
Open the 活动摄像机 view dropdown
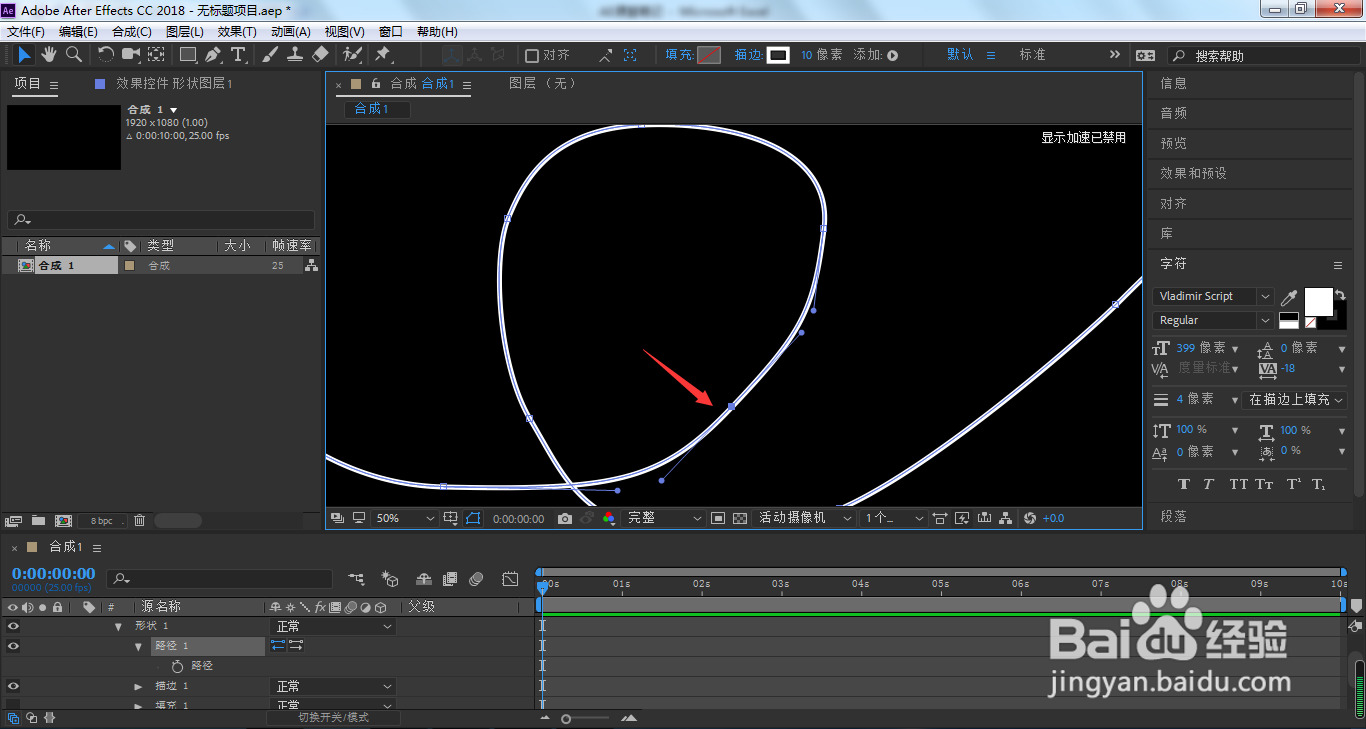point(804,518)
